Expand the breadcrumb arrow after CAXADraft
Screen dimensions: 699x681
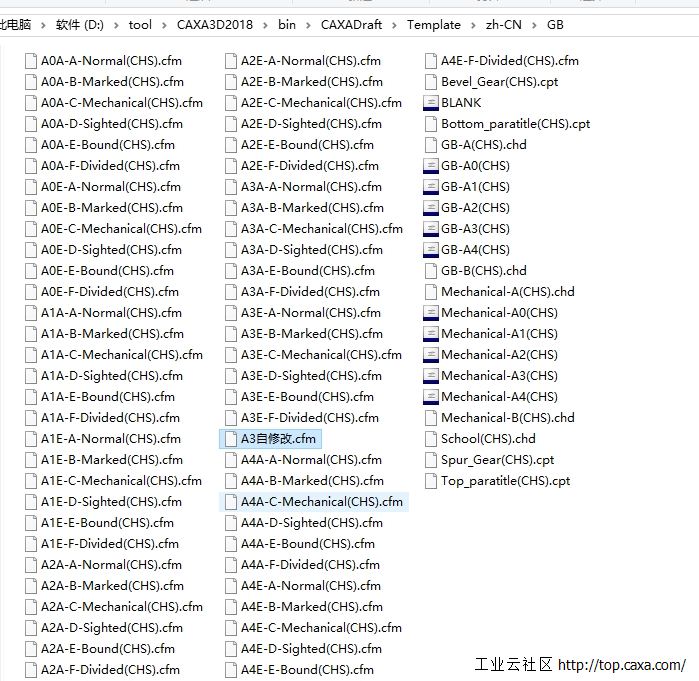tap(395, 25)
